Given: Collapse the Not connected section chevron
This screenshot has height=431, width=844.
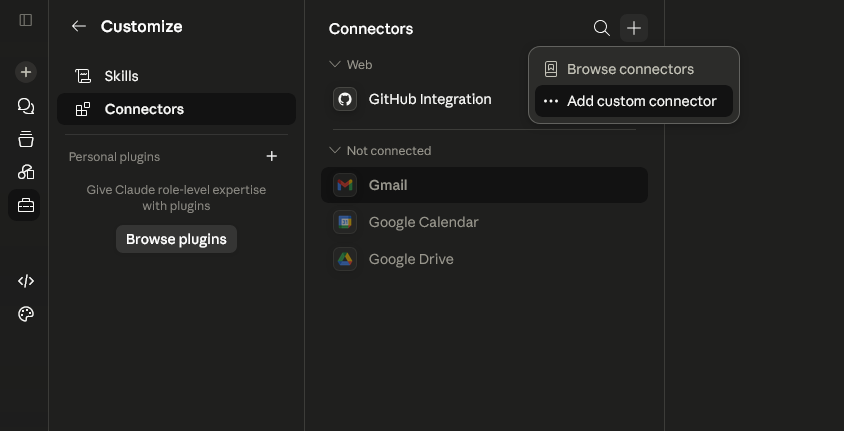Looking at the screenshot, I should click(x=335, y=150).
